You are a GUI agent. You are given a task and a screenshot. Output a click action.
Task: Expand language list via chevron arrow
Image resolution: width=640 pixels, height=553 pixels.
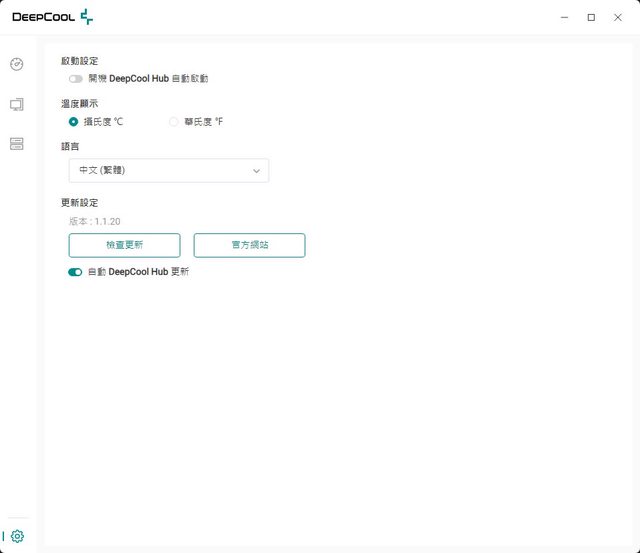[256, 171]
